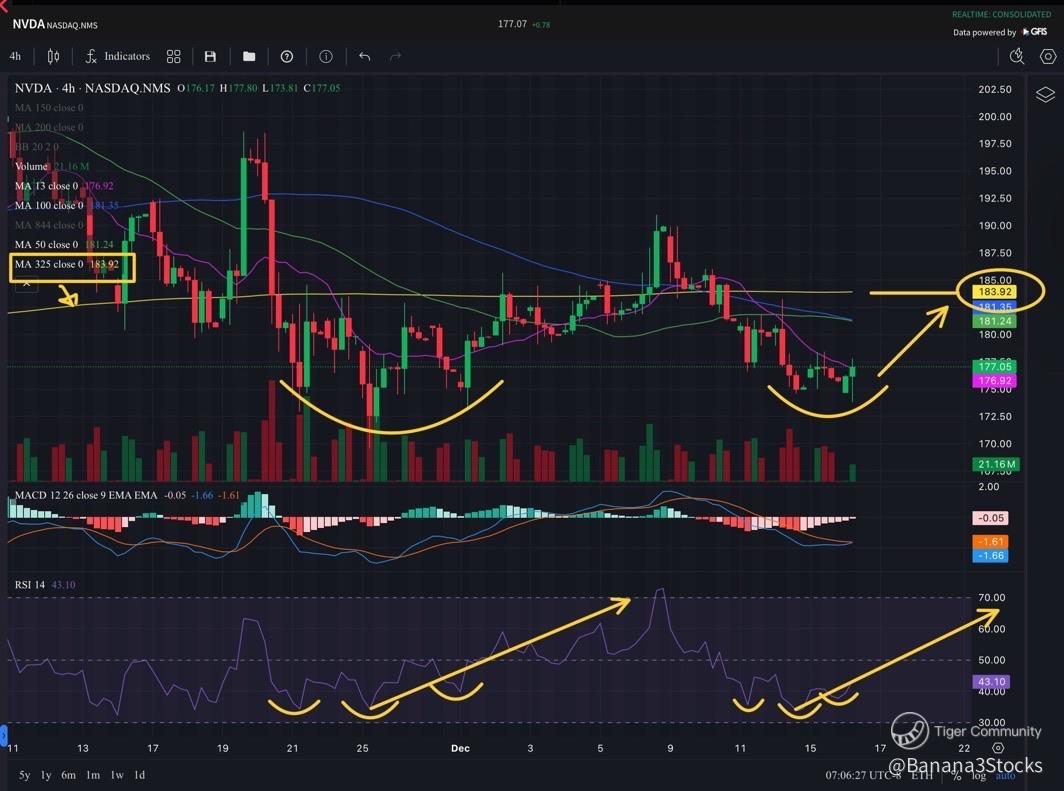1064x791 pixels.
Task: Click the NVDA symbol name in header
Action: tap(28, 24)
